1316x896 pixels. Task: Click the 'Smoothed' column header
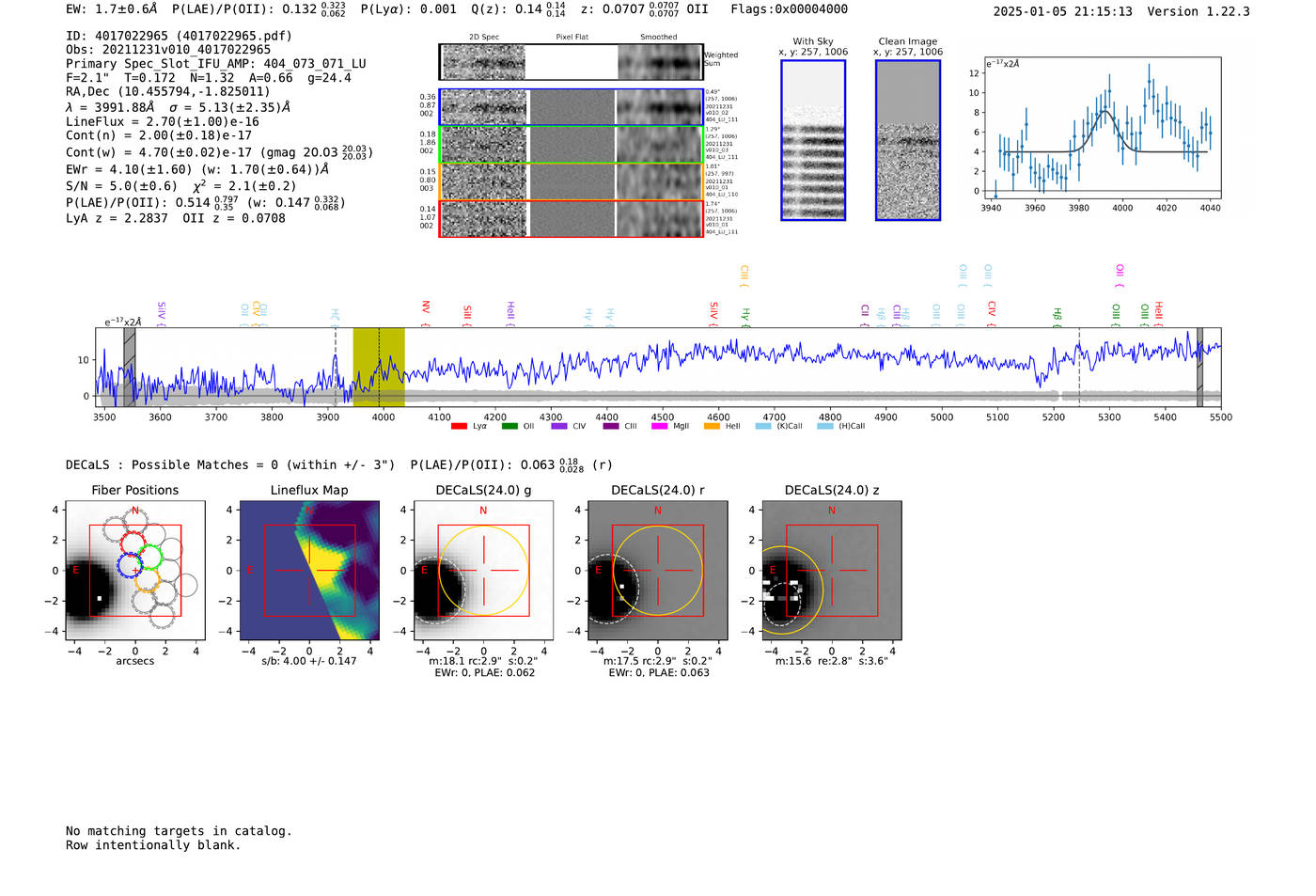coord(658,37)
